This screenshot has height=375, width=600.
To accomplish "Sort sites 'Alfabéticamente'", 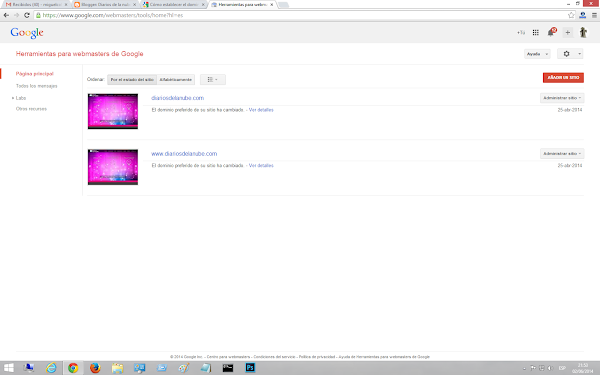I will coord(176,80).
